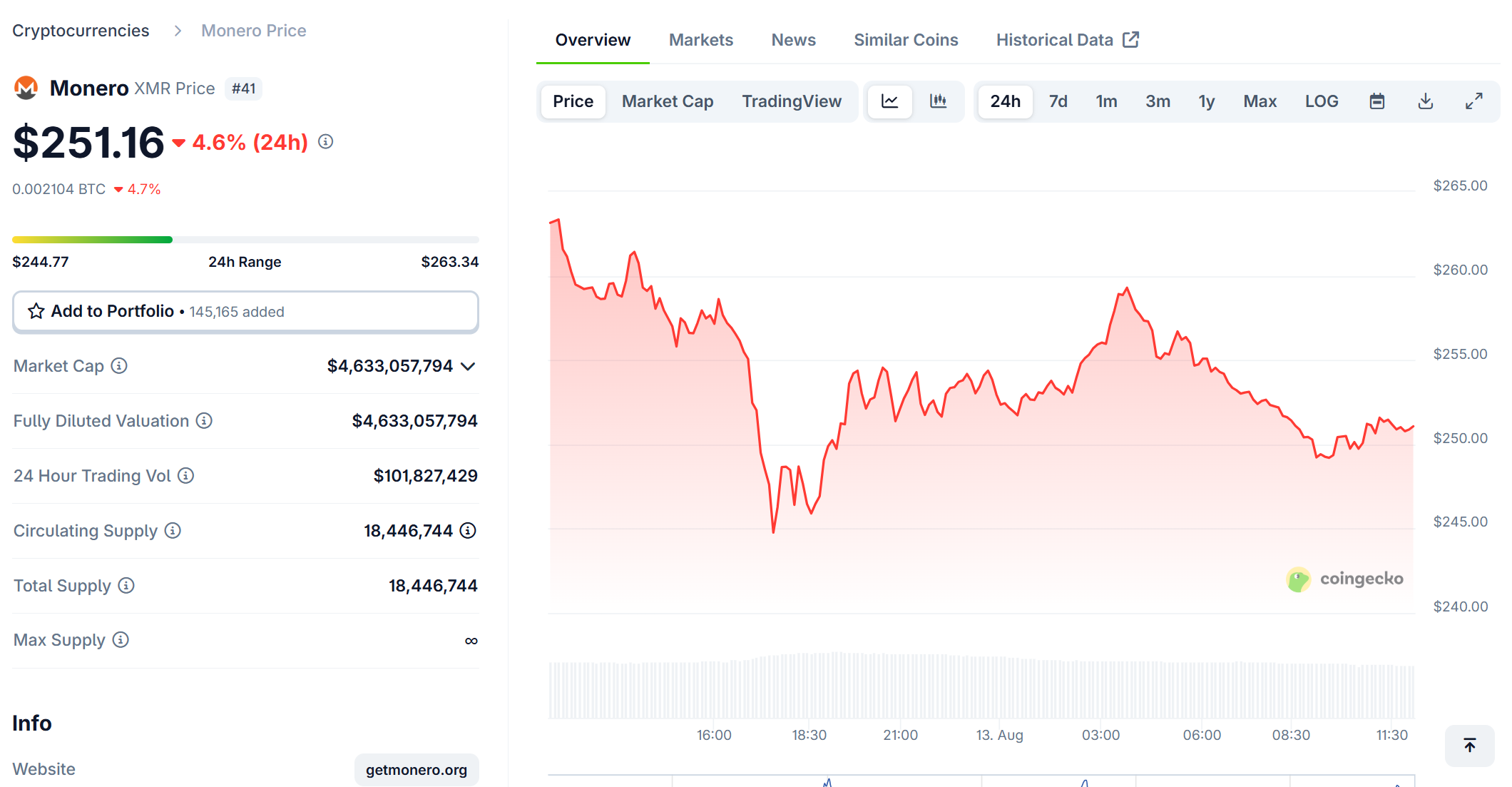Click the scroll-to-top arrow button
Viewport: 1512px width, 787px height.
click(x=1468, y=745)
